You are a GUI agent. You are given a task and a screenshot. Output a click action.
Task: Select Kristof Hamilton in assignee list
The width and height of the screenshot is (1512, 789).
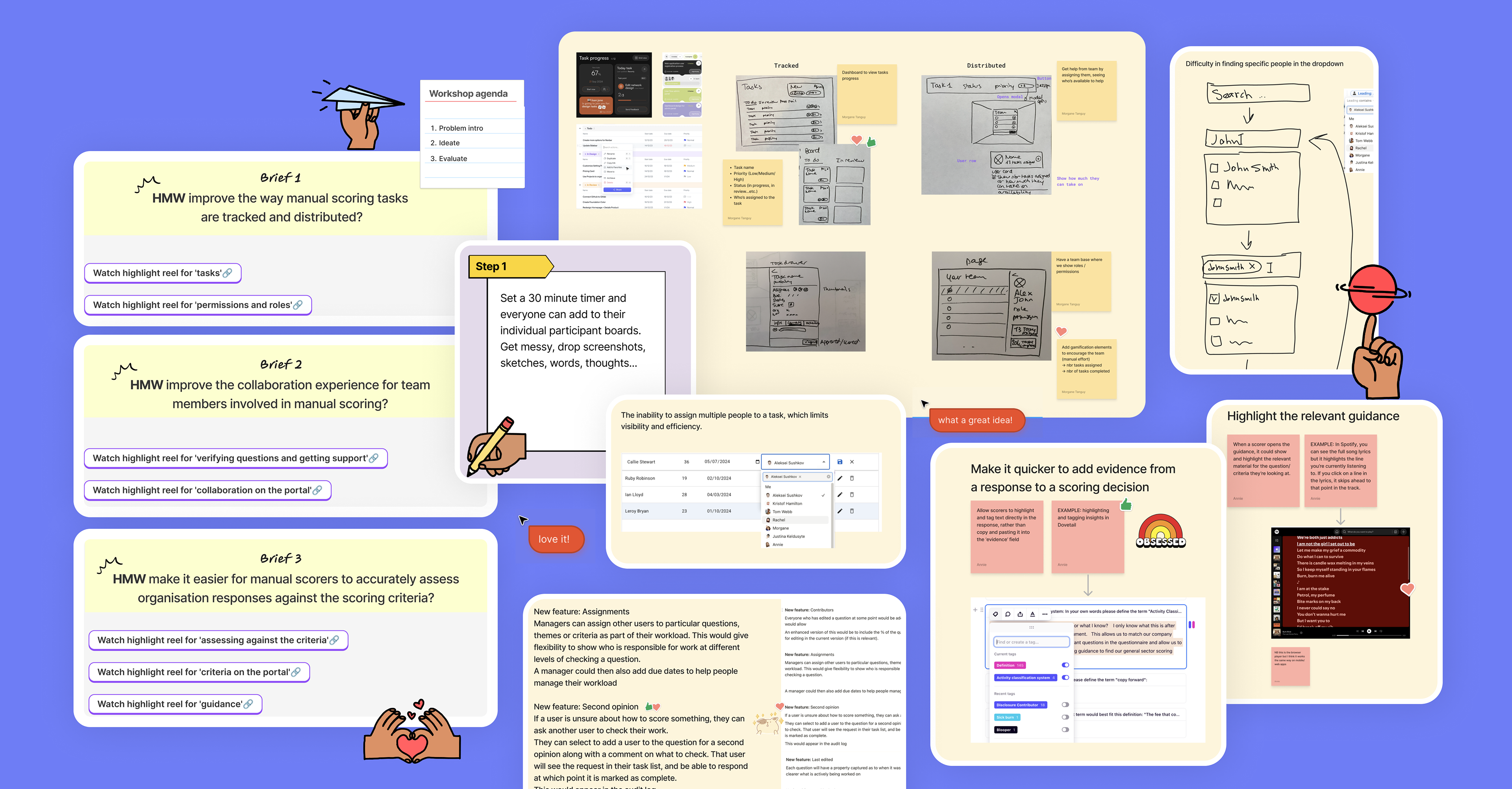pos(795,504)
